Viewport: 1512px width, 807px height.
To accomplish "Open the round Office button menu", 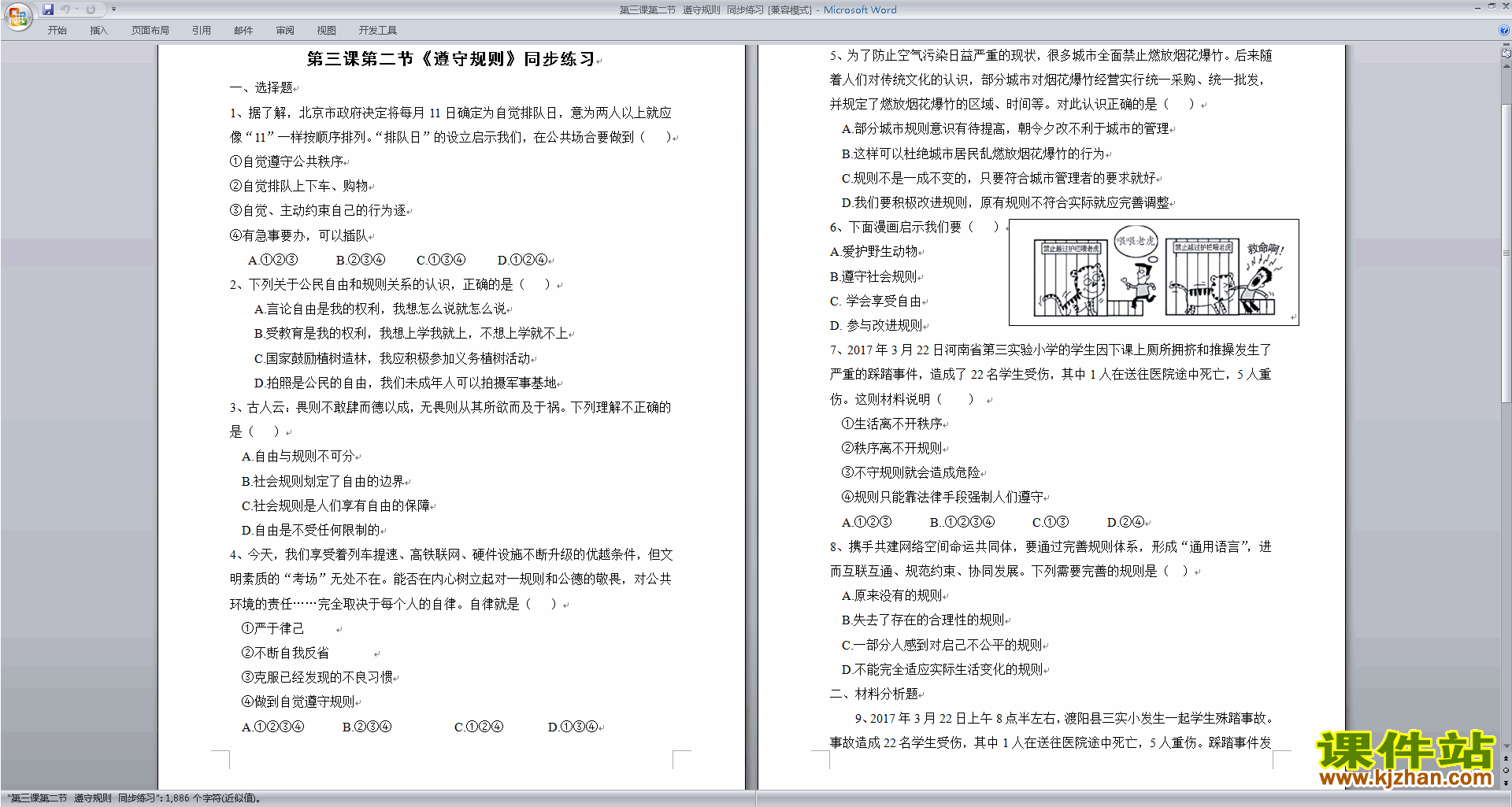I will pos(17,16).
